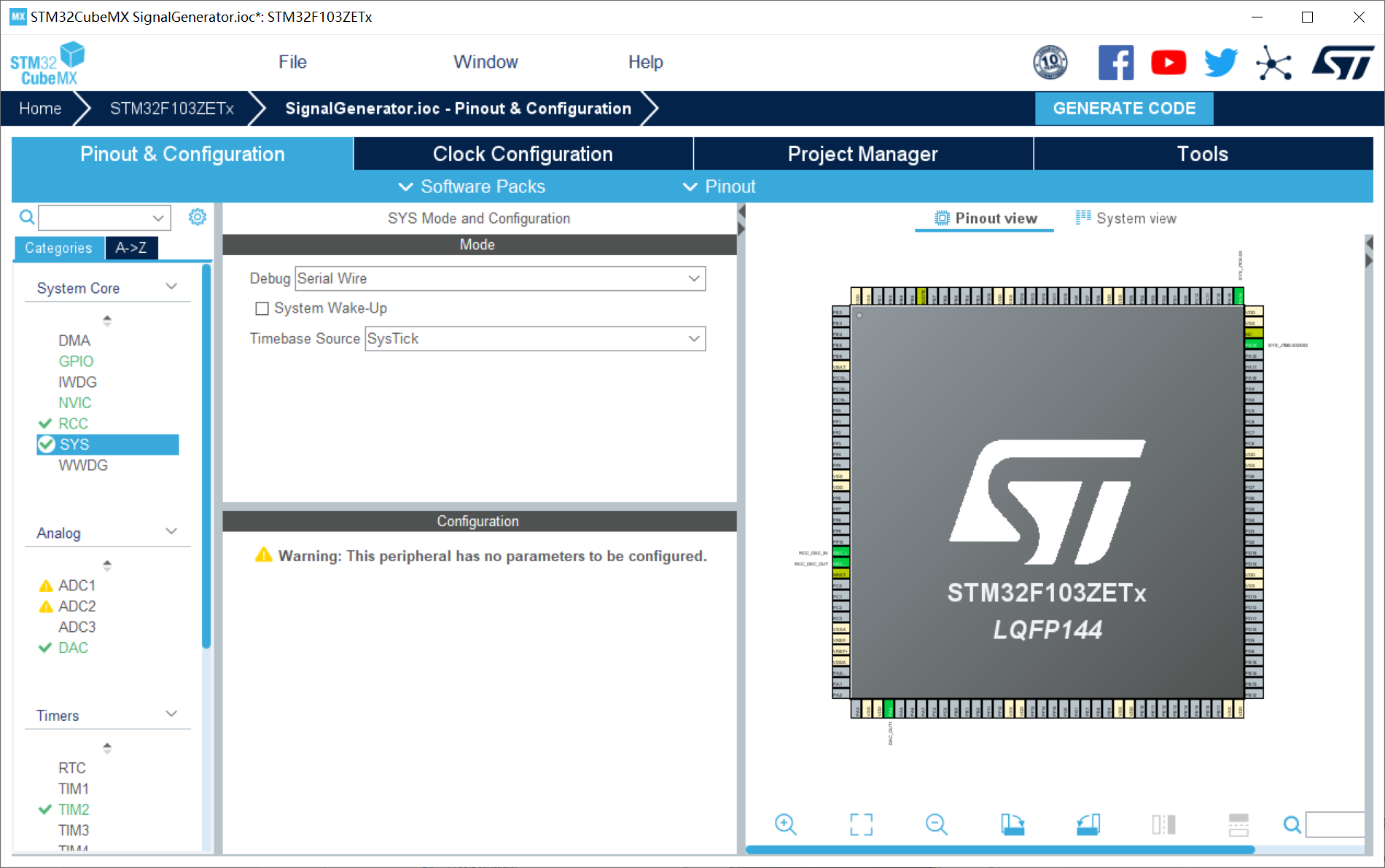1385x868 pixels.
Task: Click the STM32F103ZETx breadcrumb
Action: tap(172, 109)
